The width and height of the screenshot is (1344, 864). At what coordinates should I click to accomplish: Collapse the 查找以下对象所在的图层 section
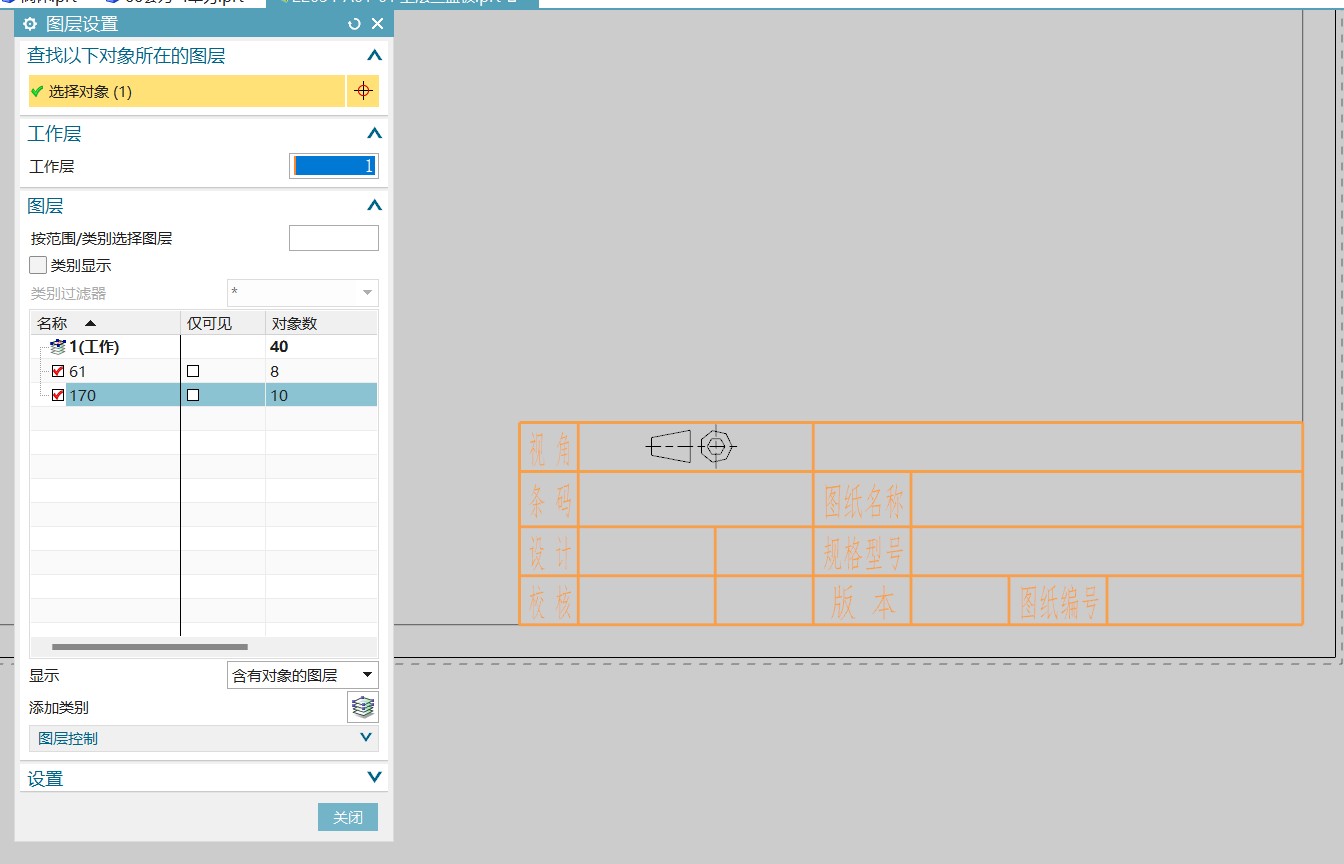[x=374, y=56]
